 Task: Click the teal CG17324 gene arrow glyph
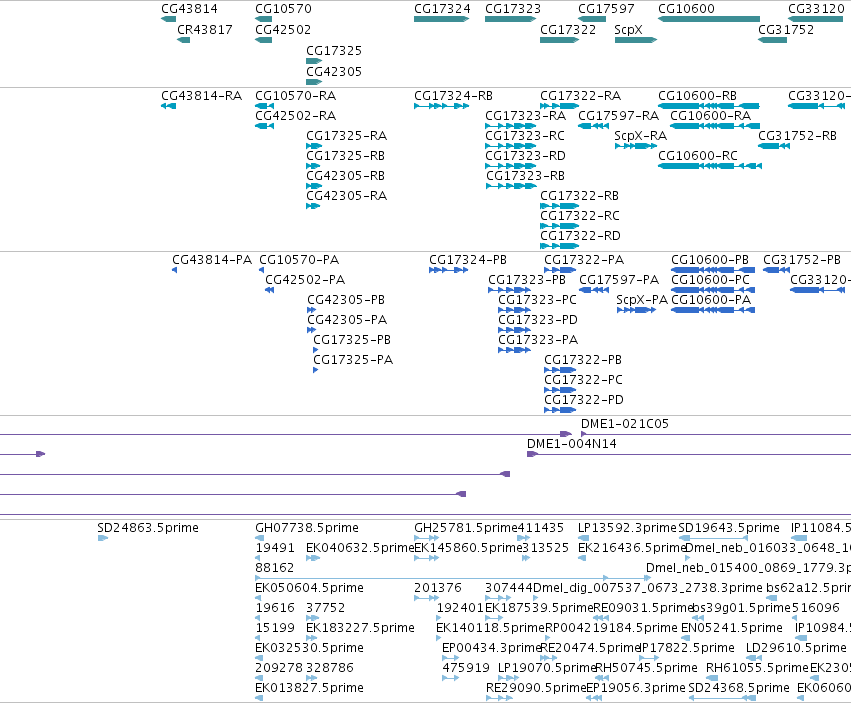click(x=441, y=19)
